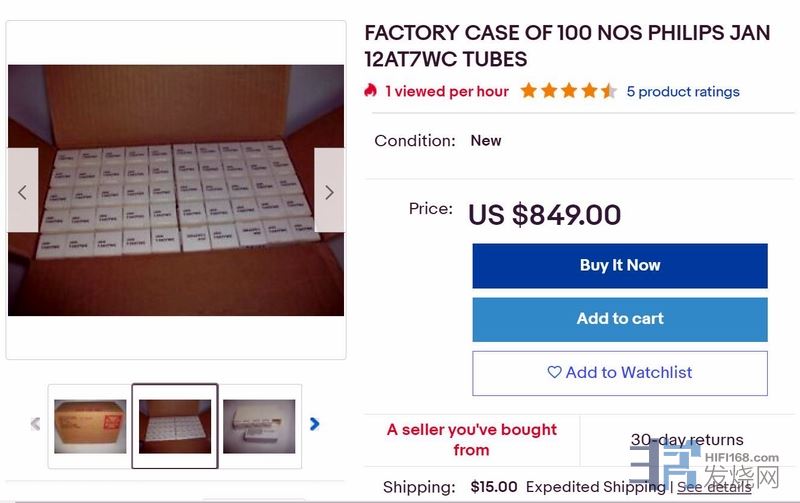Image resolution: width=800 pixels, height=503 pixels.
Task: Click the 30-day returns text
Action: tap(687, 439)
